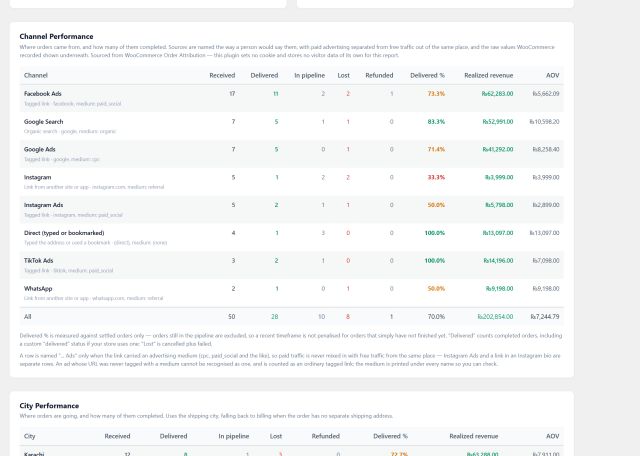Click the All totals row label
This screenshot has width=640, height=456.
27,316
